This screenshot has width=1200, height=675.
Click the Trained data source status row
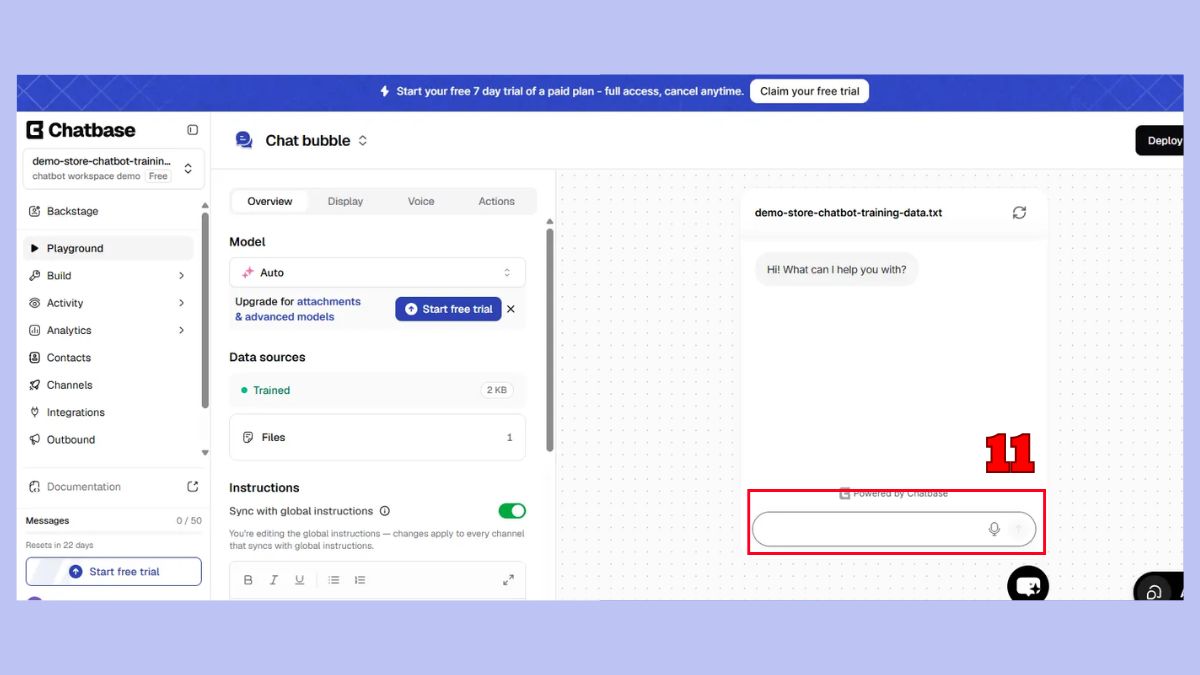377,390
